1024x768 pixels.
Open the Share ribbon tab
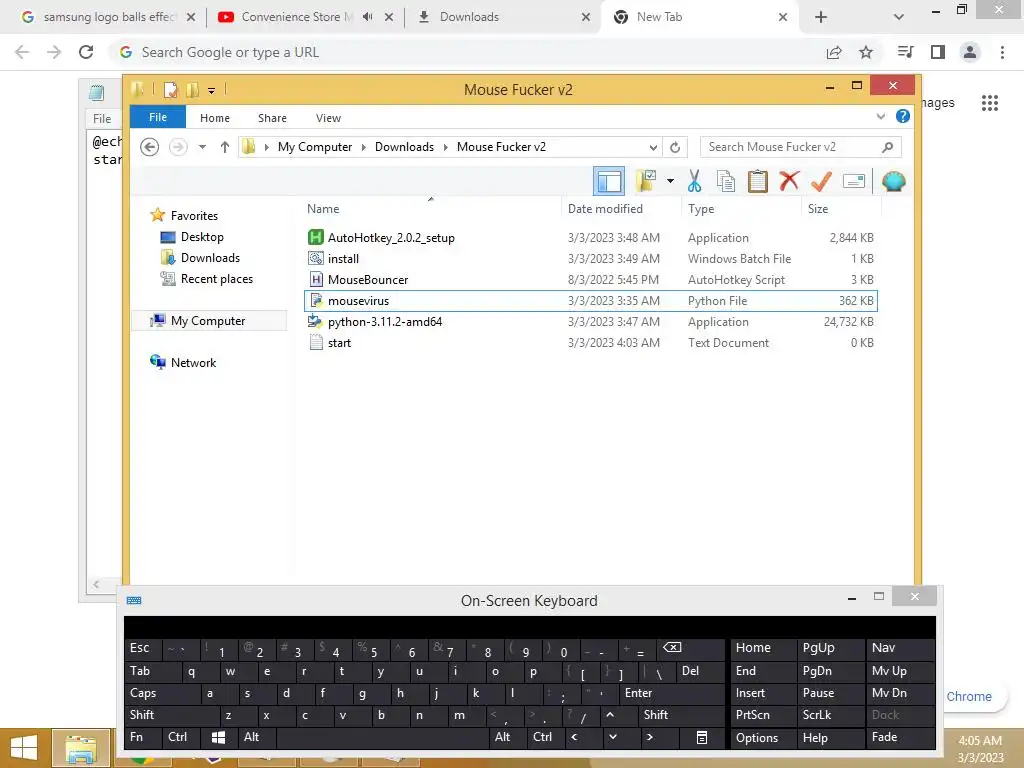(x=272, y=118)
